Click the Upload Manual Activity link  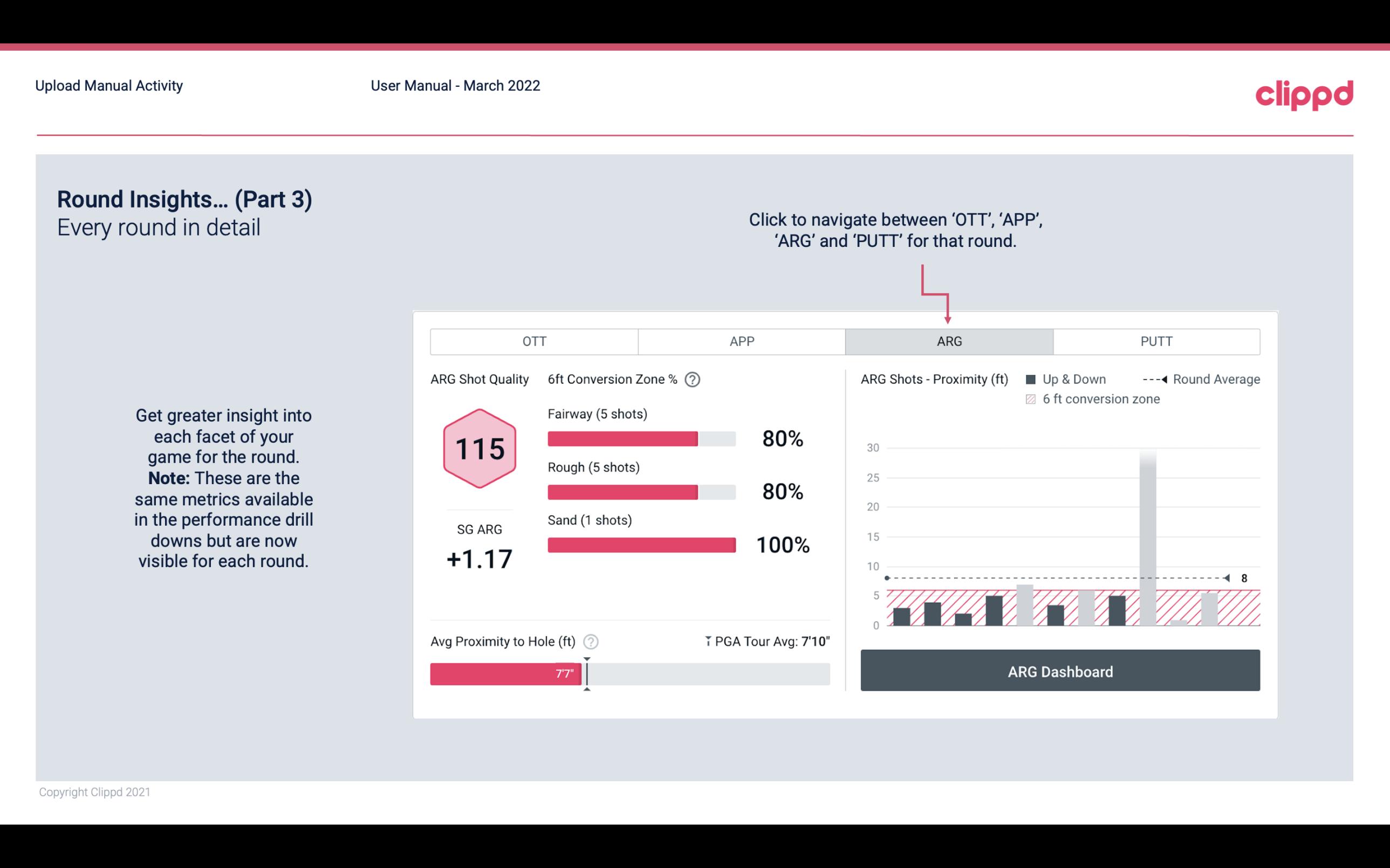click(x=110, y=85)
